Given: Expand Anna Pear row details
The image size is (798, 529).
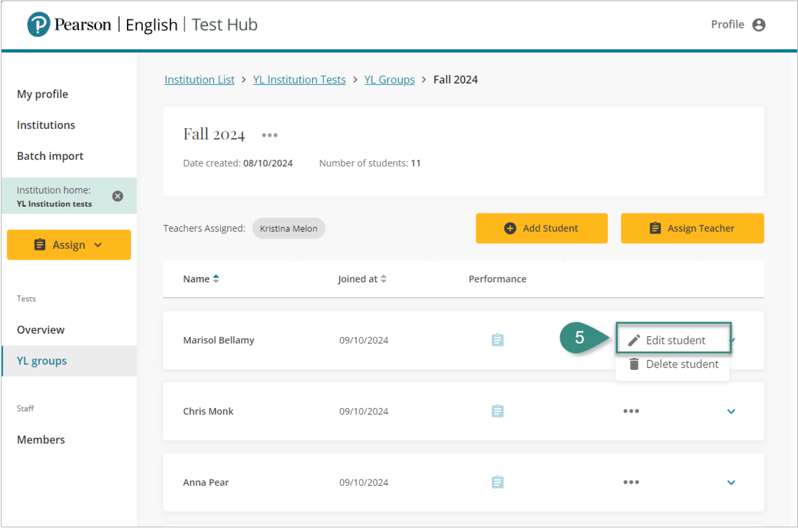Looking at the screenshot, I should pos(731,482).
